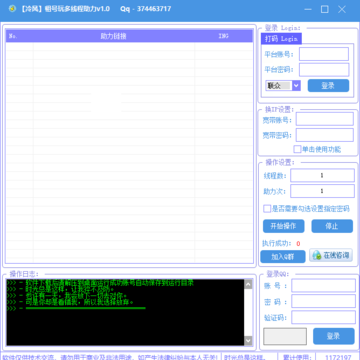
Task: Minimize the 多线程助力 window
Action: click(308, 9)
